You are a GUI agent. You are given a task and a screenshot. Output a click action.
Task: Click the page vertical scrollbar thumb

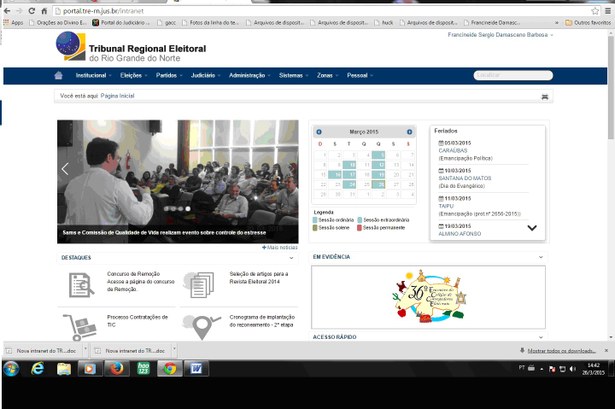611,87
